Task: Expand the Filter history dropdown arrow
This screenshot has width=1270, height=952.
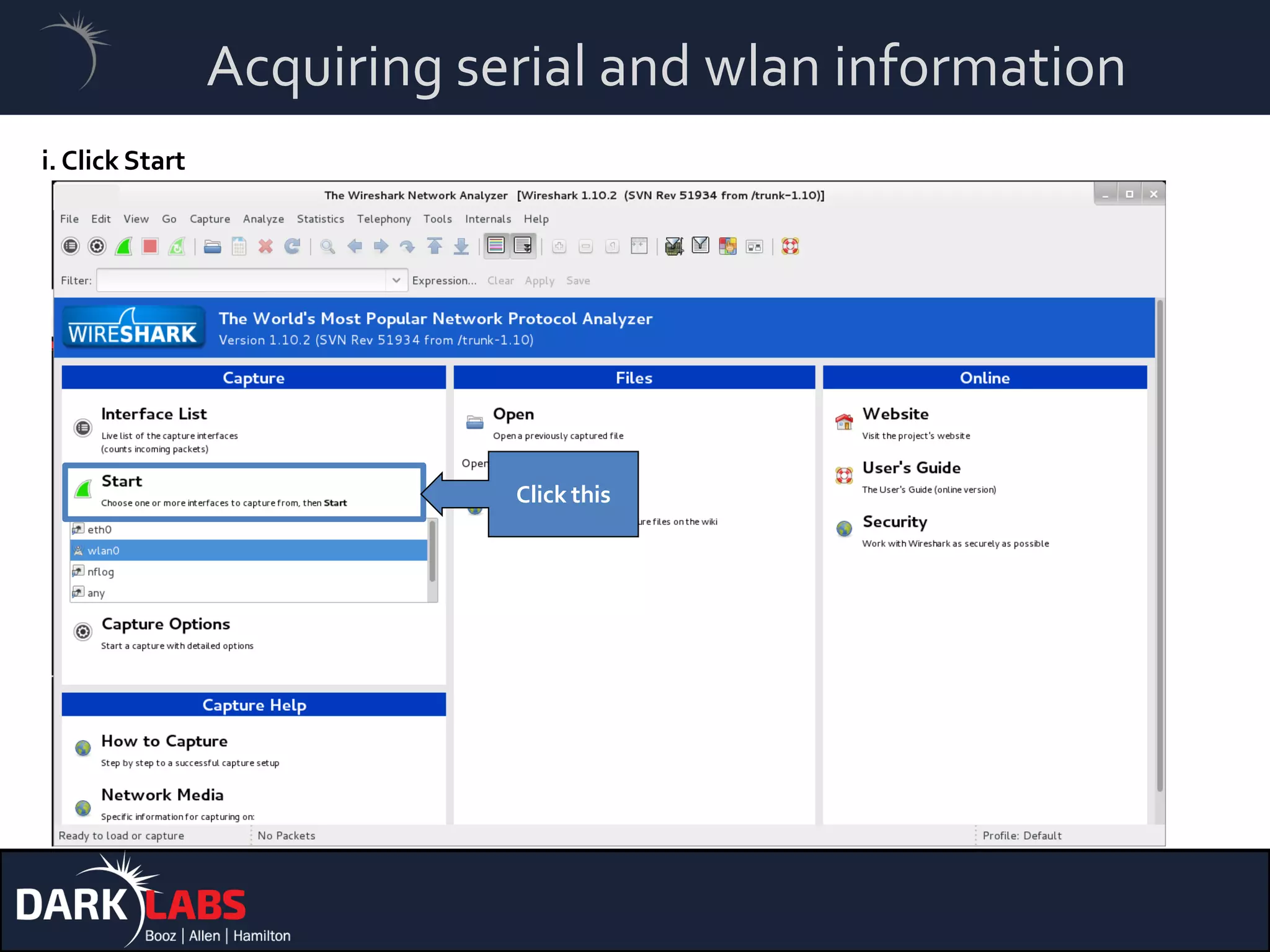Action: coord(396,280)
